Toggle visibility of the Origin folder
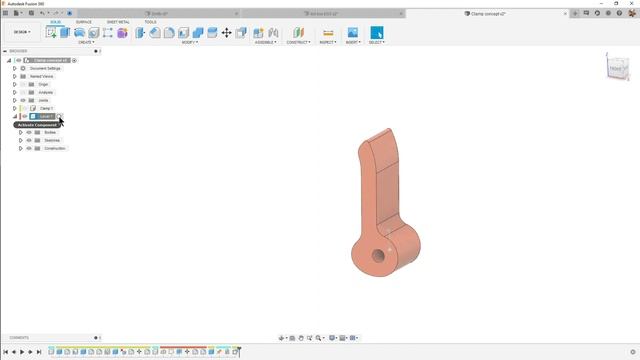 [23, 84]
